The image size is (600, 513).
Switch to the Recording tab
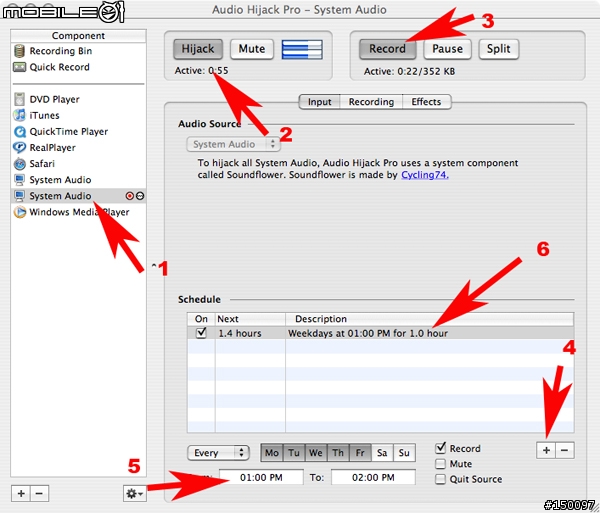(371, 102)
